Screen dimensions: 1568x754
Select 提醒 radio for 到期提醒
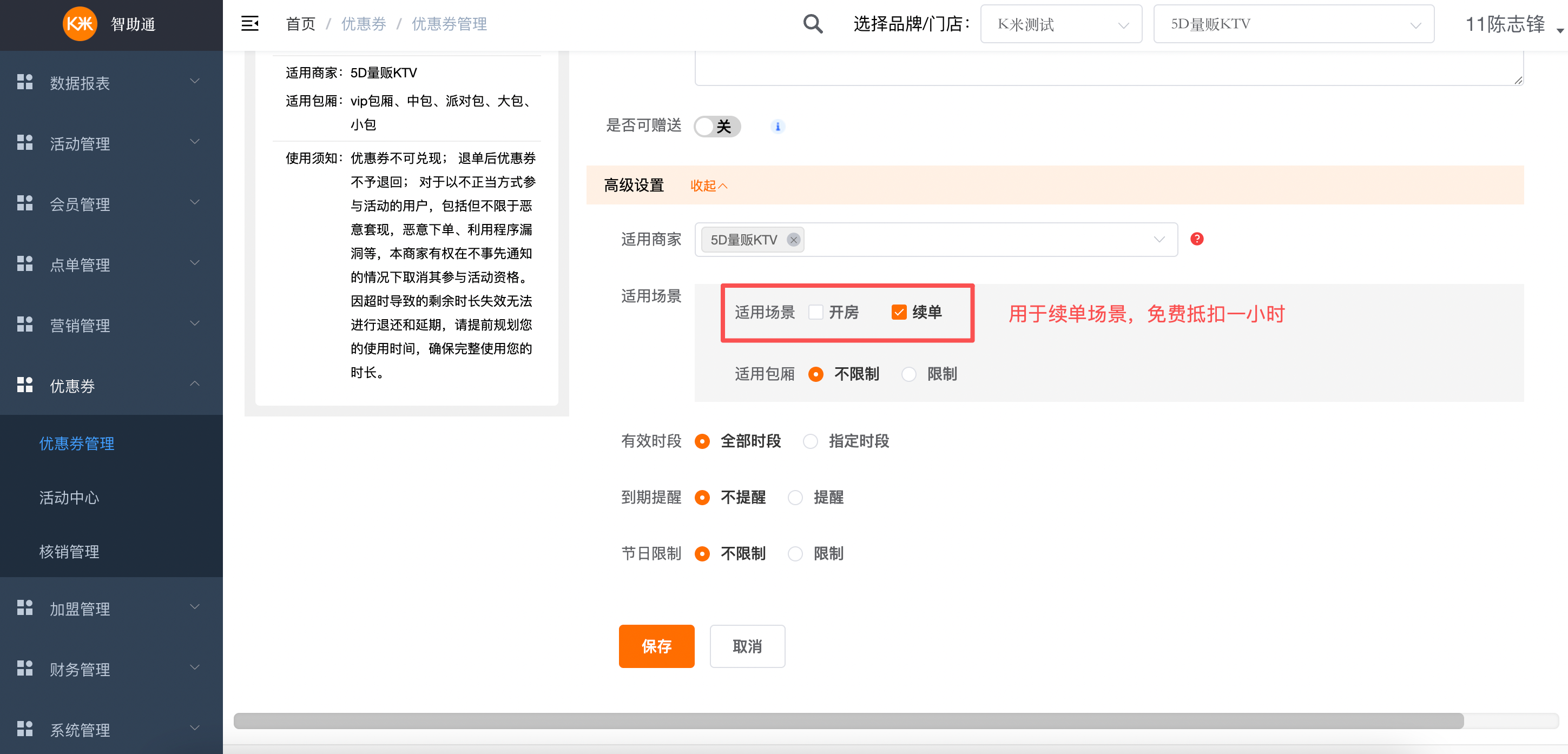point(795,498)
